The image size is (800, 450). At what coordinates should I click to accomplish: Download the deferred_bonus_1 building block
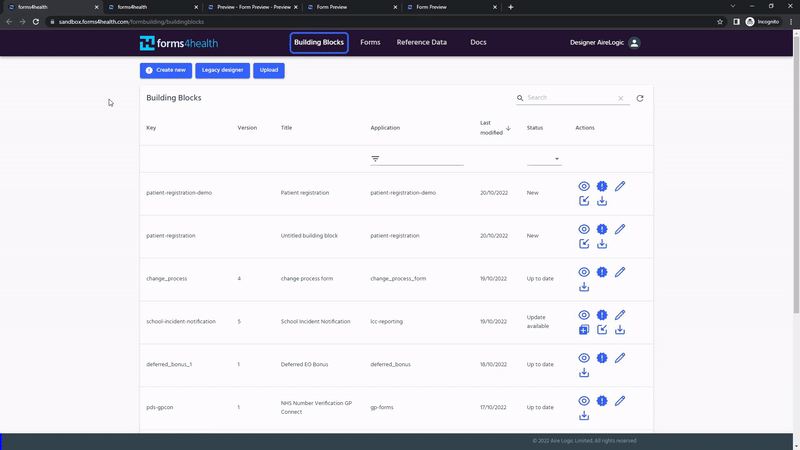[x=584, y=372]
